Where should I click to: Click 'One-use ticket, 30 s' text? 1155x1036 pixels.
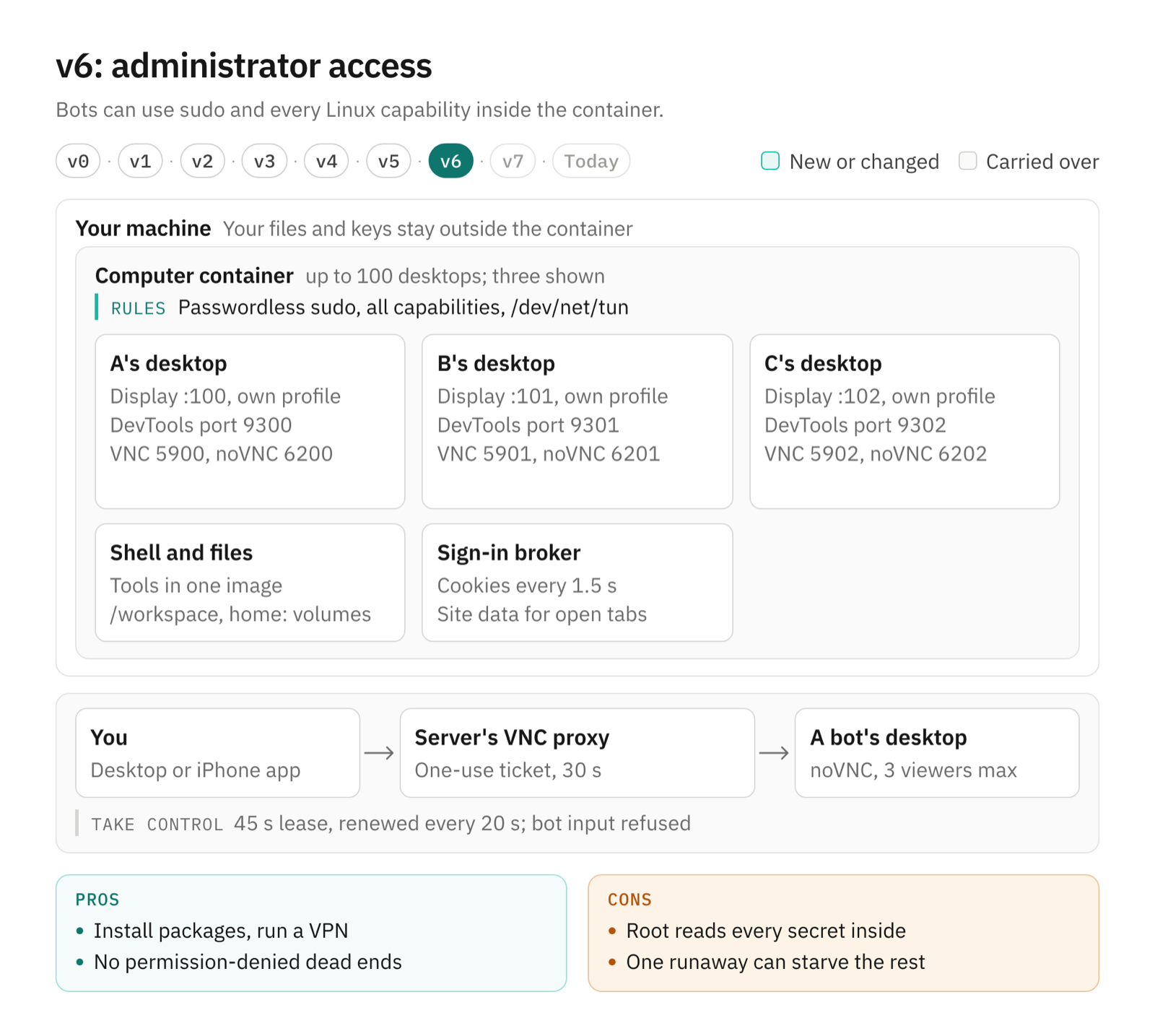(507, 770)
